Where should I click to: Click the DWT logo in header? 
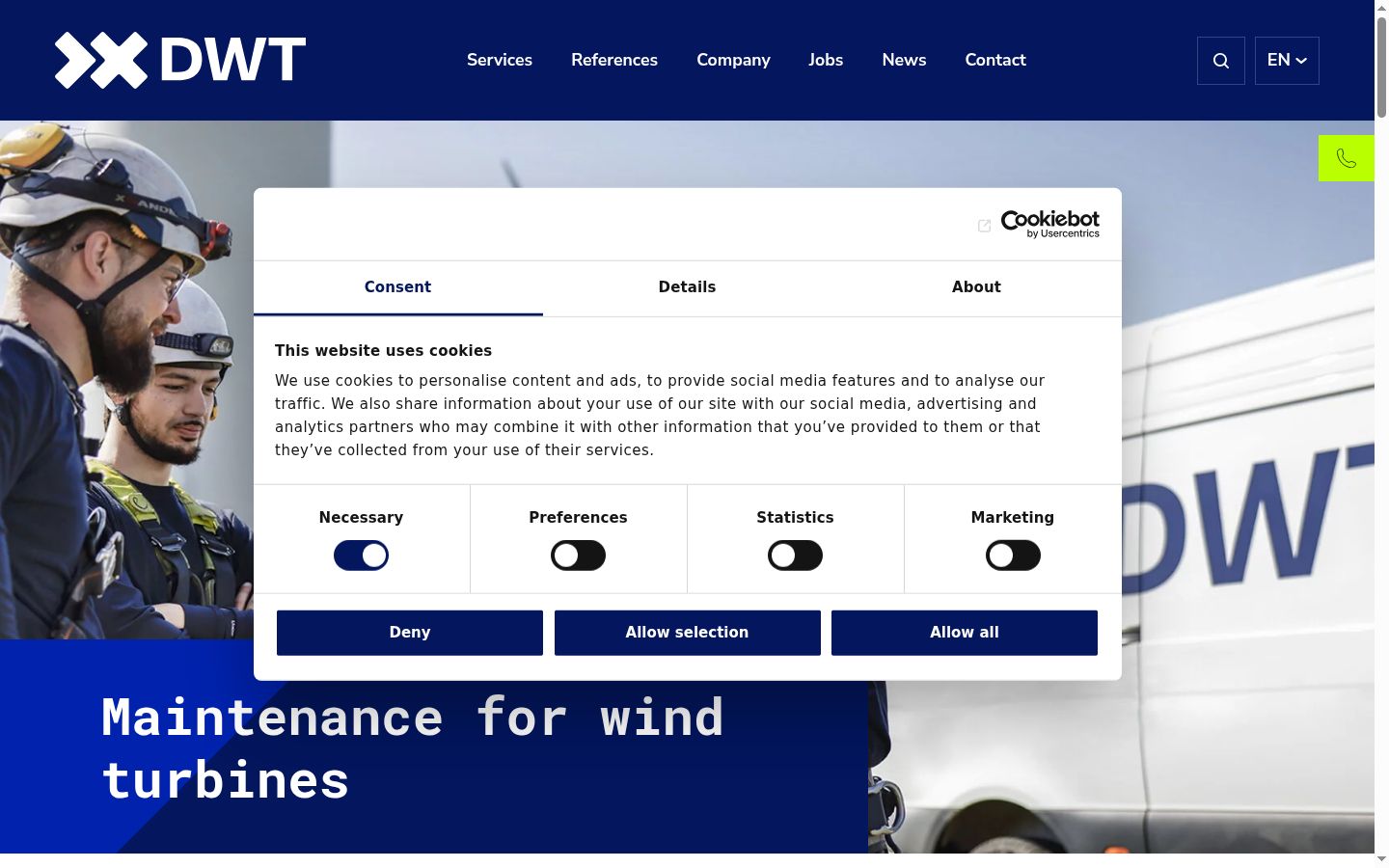tap(180, 60)
